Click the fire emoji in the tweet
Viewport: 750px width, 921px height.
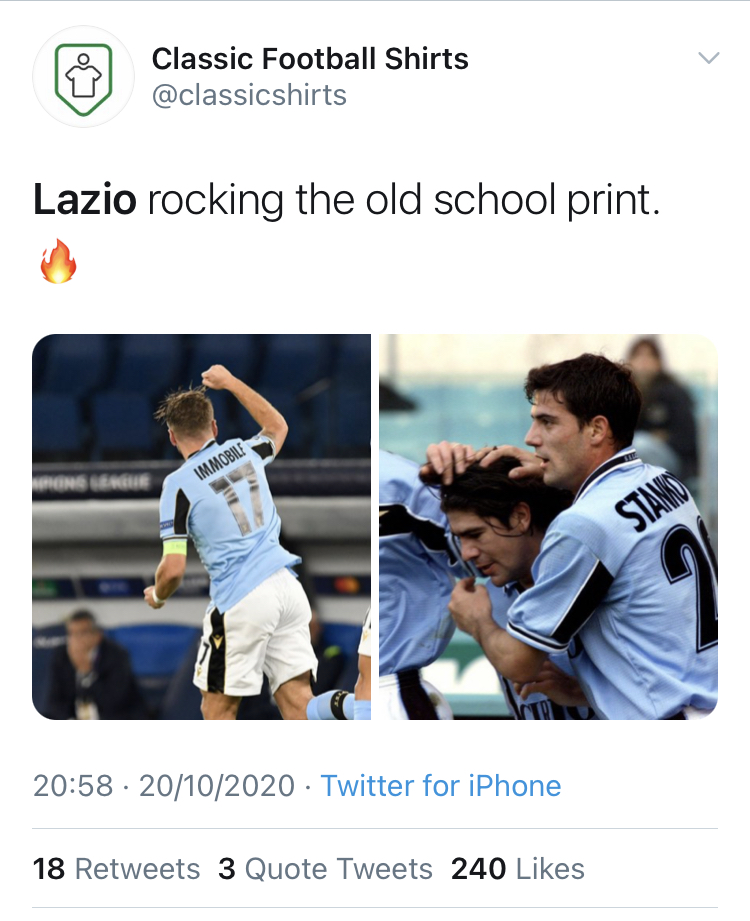58,261
